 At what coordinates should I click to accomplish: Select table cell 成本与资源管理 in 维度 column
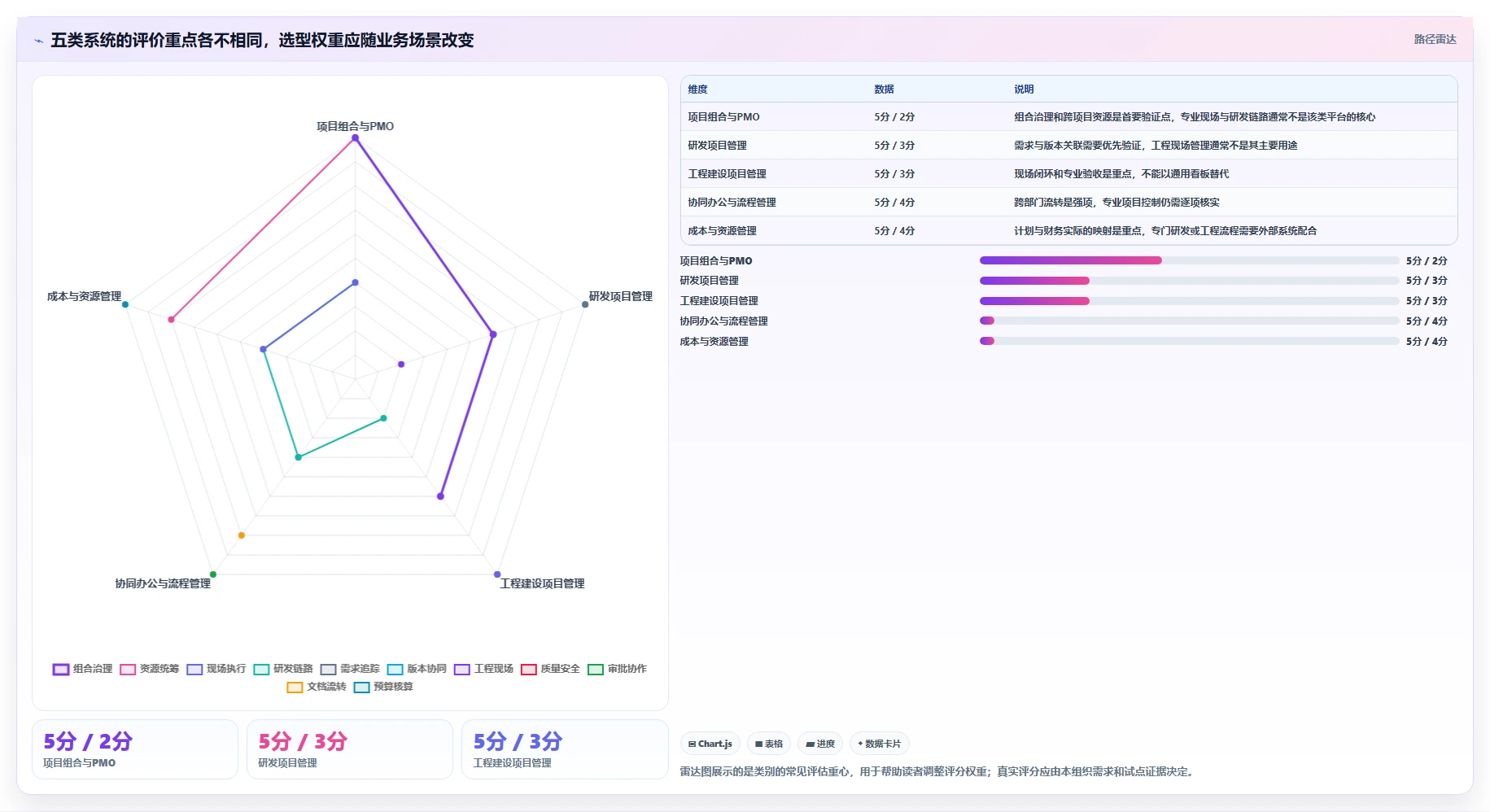(x=722, y=231)
